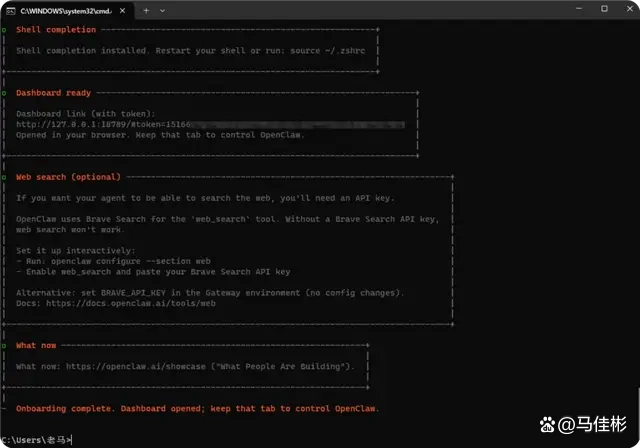
Task: Click the Toutiao watermark logo icon
Action: tap(539, 424)
